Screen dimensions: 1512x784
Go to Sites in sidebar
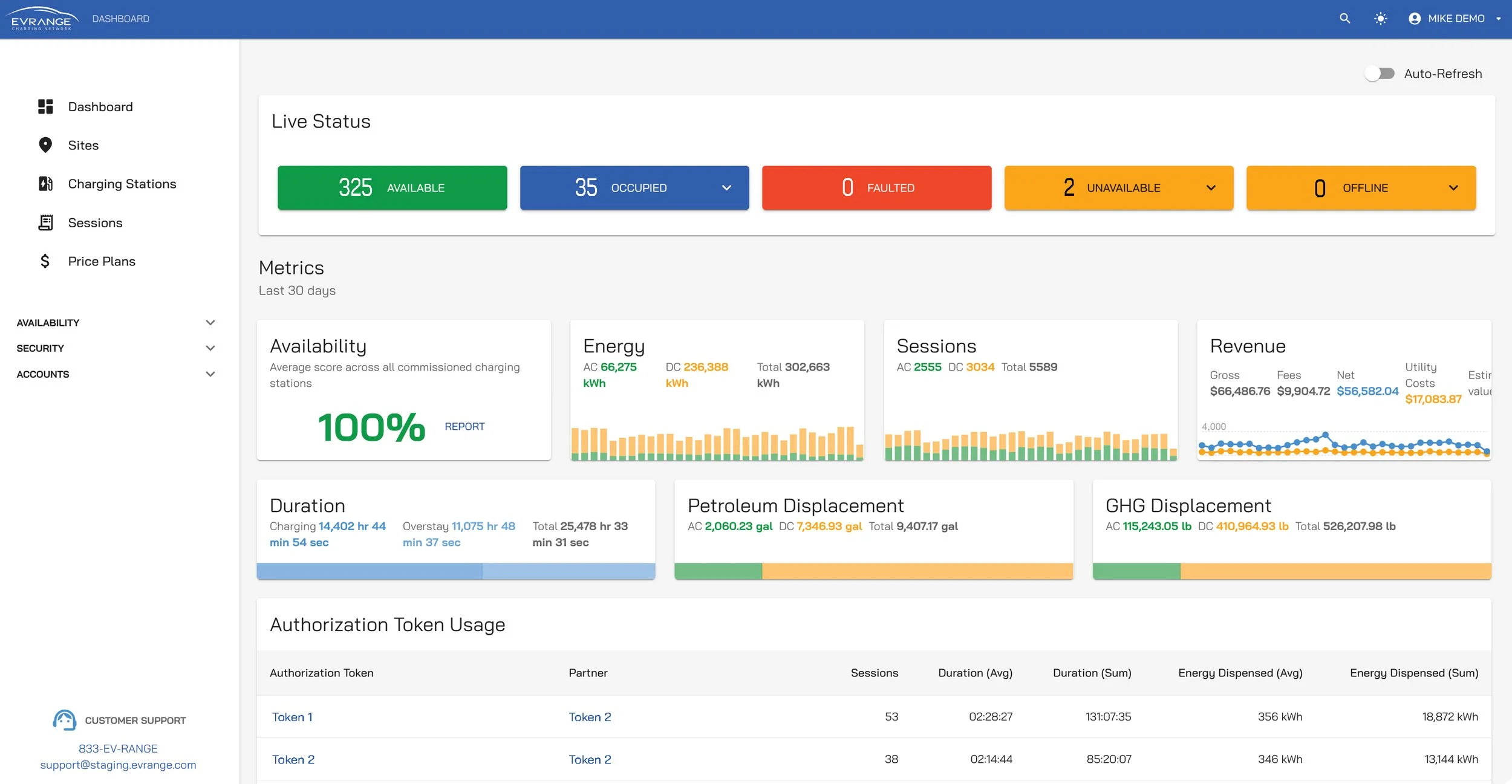(x=83, y=145)
